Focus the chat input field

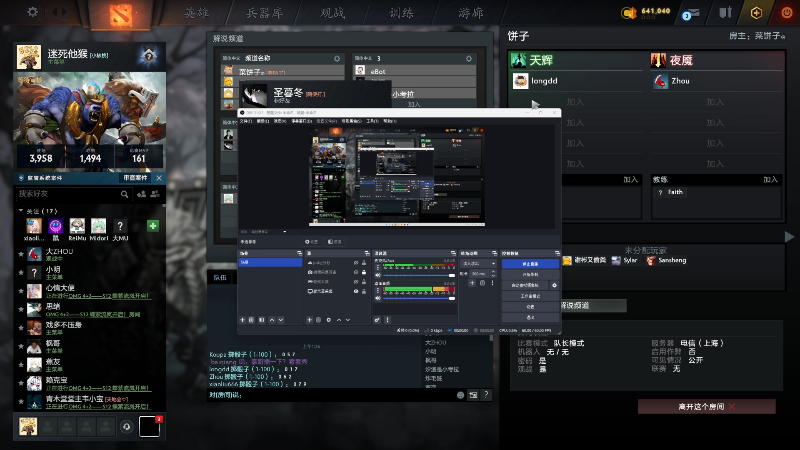click(x=332, y=395)
